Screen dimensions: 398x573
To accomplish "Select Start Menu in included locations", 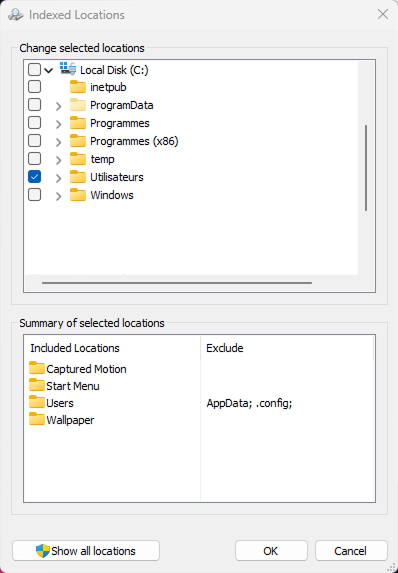I will coord(73,386).
